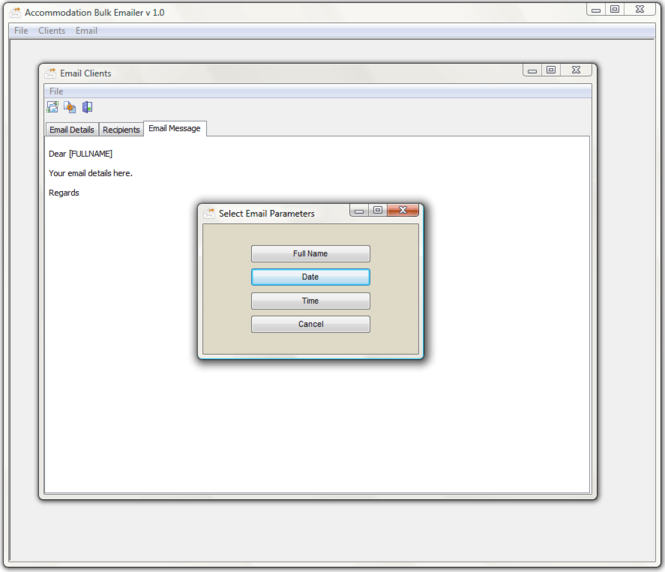Click the 'Dear [FULLNAME]' line
Viewport: 665px width, 572px height.
point(81,153)
